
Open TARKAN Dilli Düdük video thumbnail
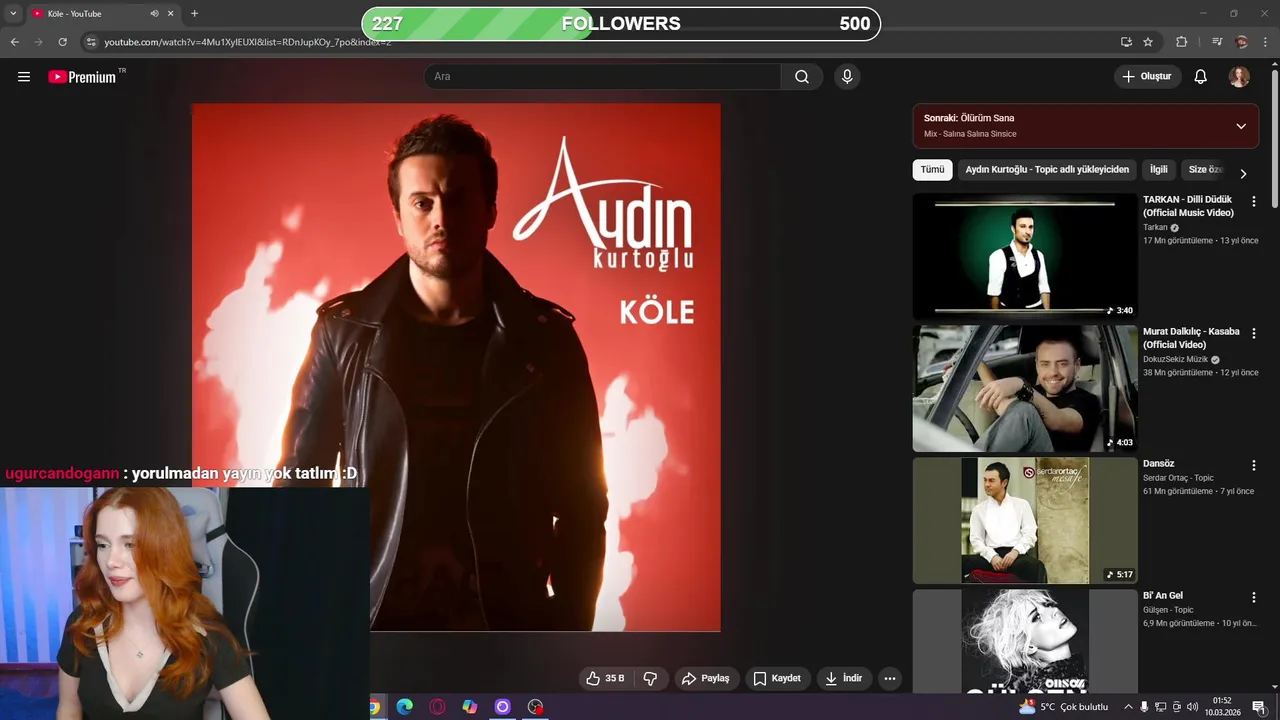1025,256
